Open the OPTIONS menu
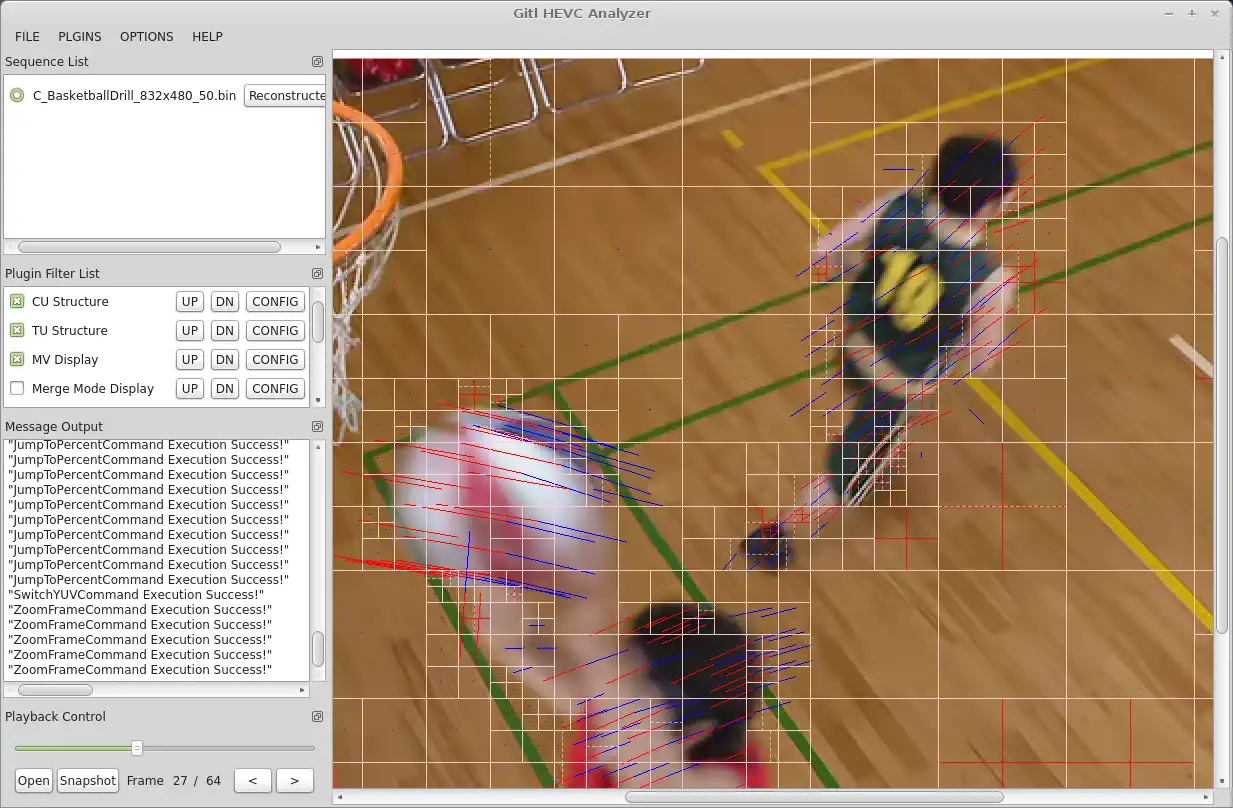1233x808 pixels. [146, 36]
